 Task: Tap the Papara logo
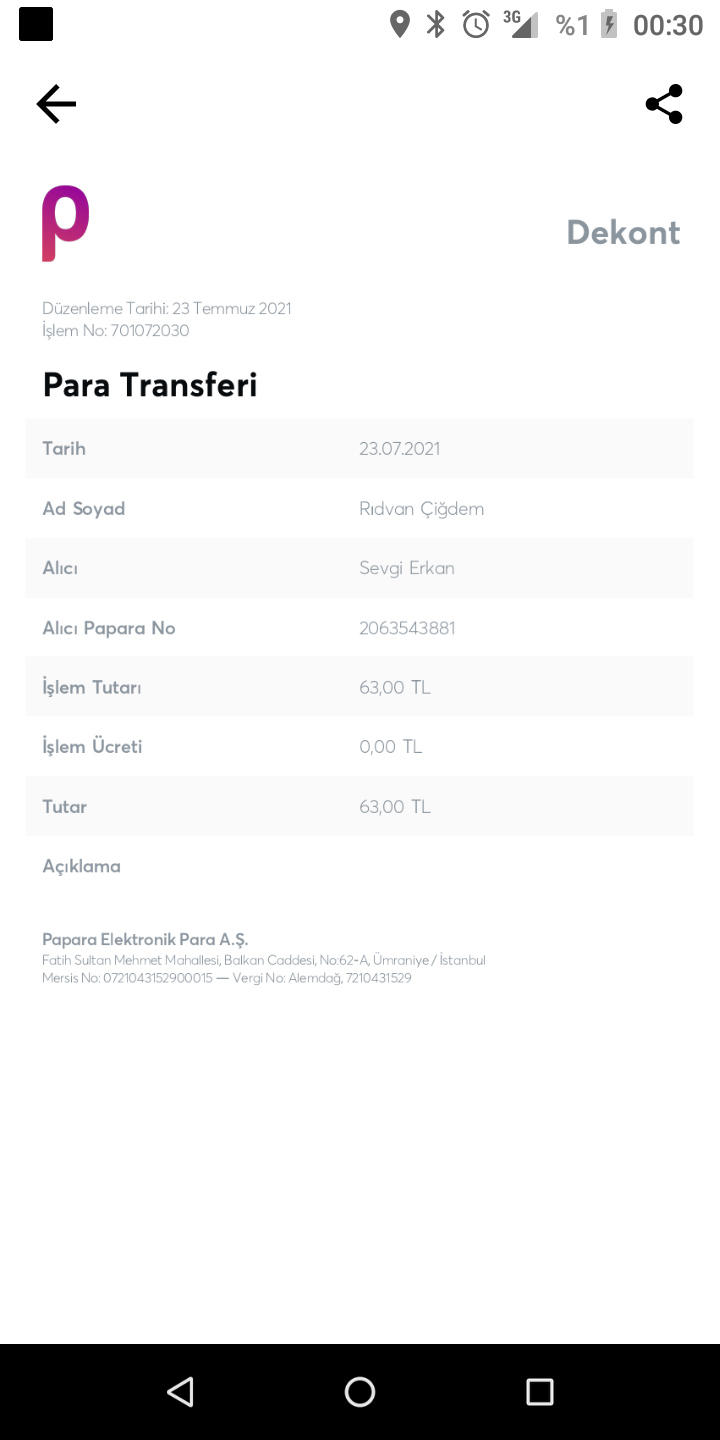pos(65,224)
